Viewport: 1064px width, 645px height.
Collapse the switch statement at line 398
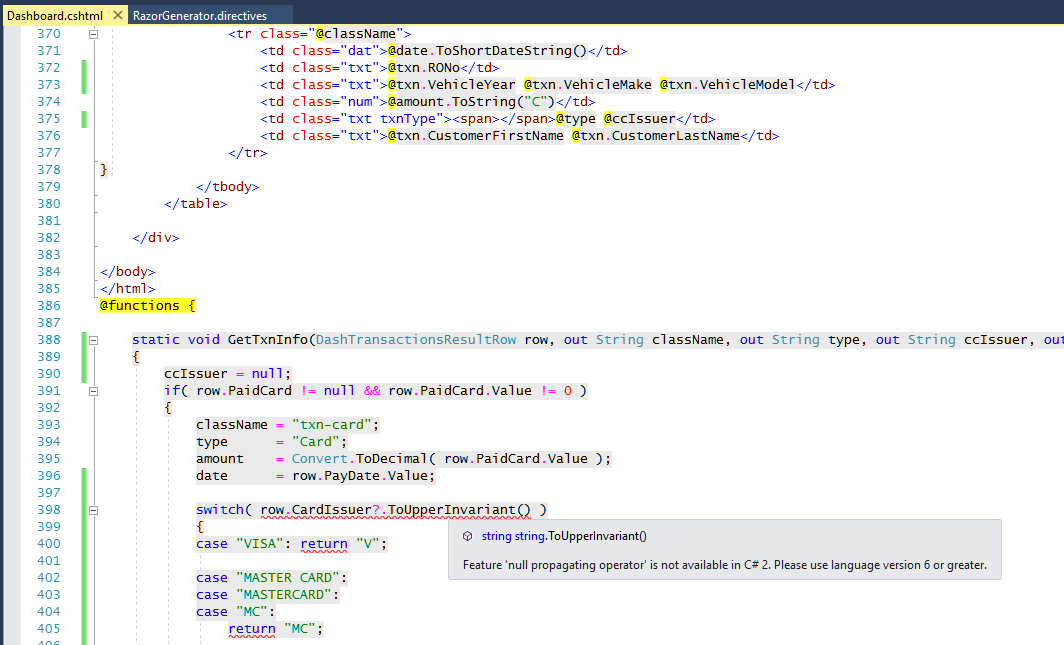pos(92,510)
